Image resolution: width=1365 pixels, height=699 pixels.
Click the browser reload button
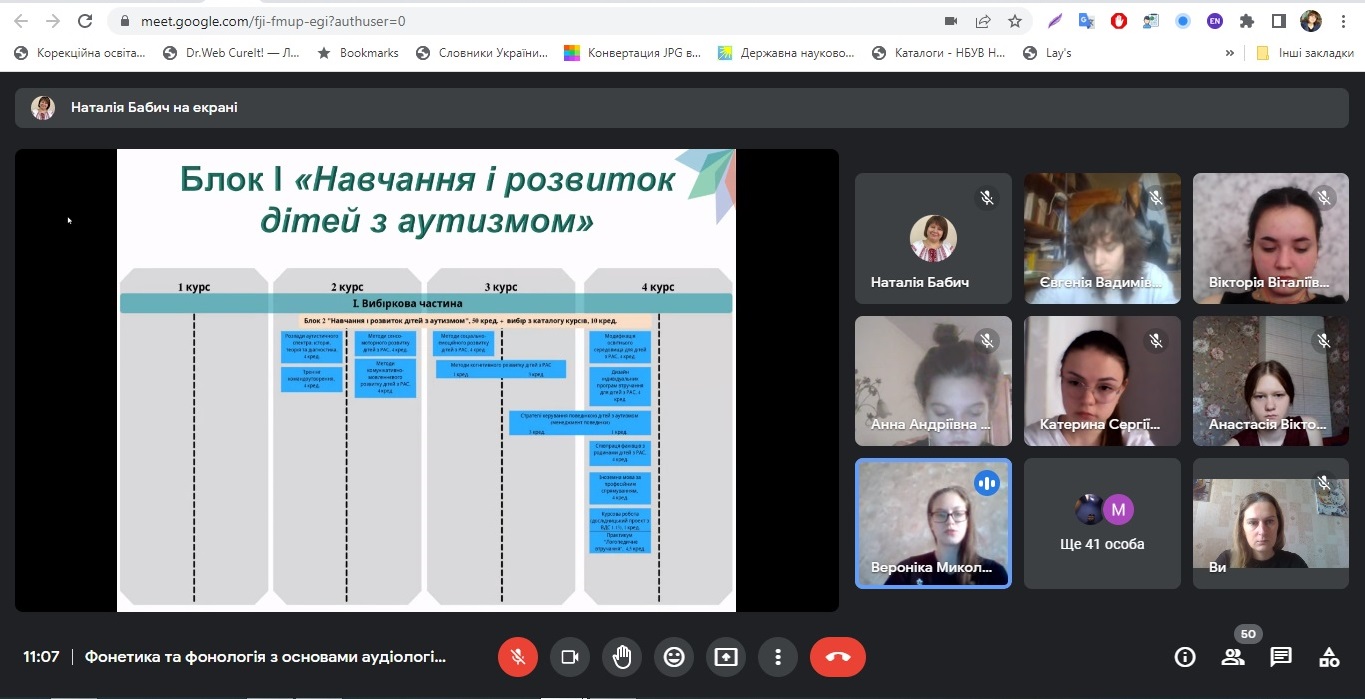click(85, 21)
